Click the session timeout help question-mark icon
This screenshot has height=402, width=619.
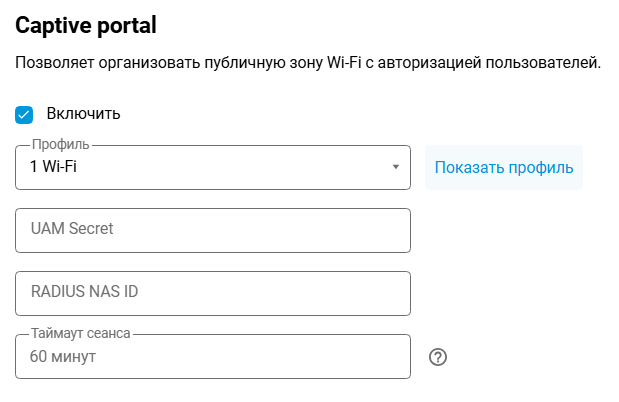click(x=437, y=357)
